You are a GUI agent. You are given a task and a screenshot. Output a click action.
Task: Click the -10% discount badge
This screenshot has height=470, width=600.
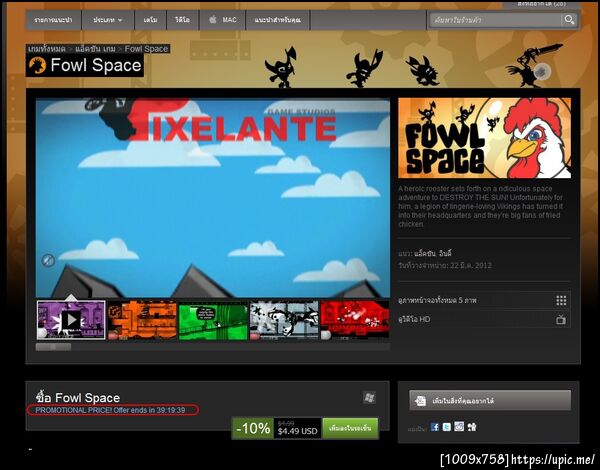click(x=253, y=428)
